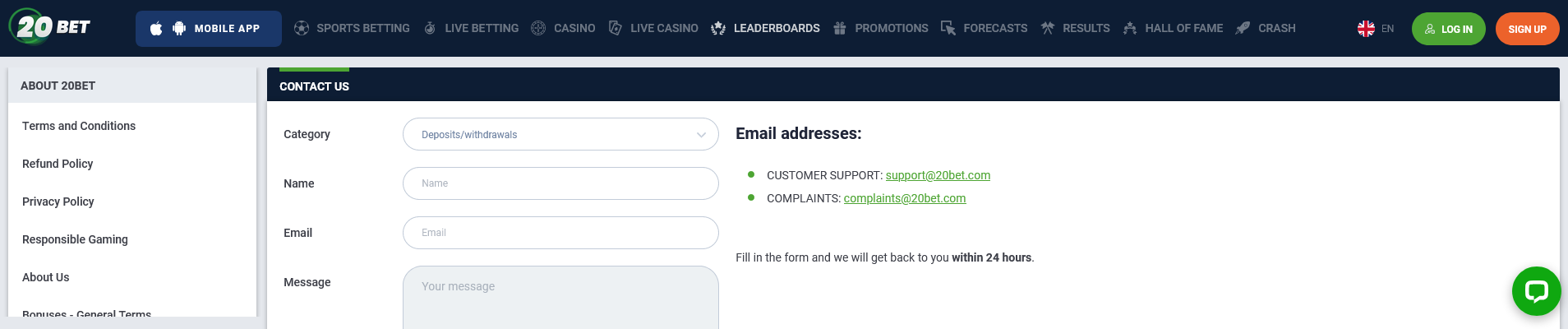
Task: Click the Crash rocket icon
Action: tap(1243, 28)
